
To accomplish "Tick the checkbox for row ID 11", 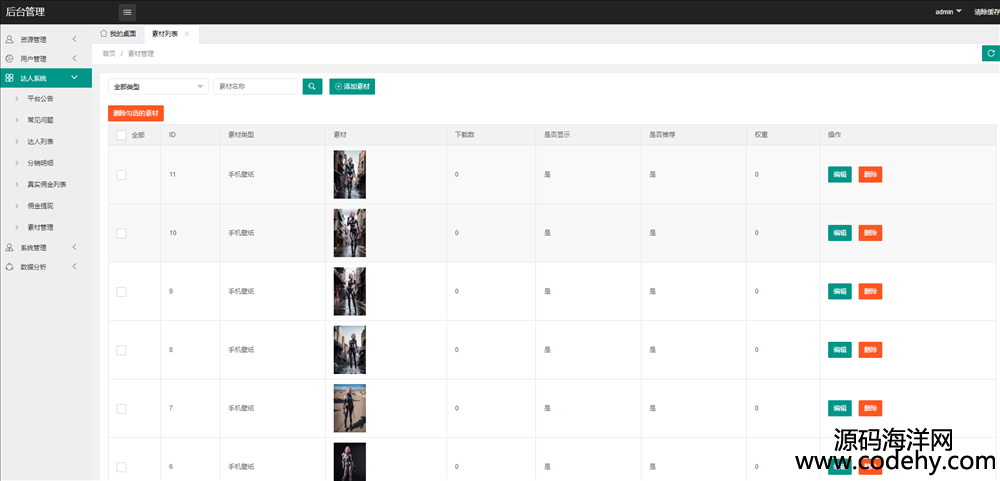I will tap(121, 175).
